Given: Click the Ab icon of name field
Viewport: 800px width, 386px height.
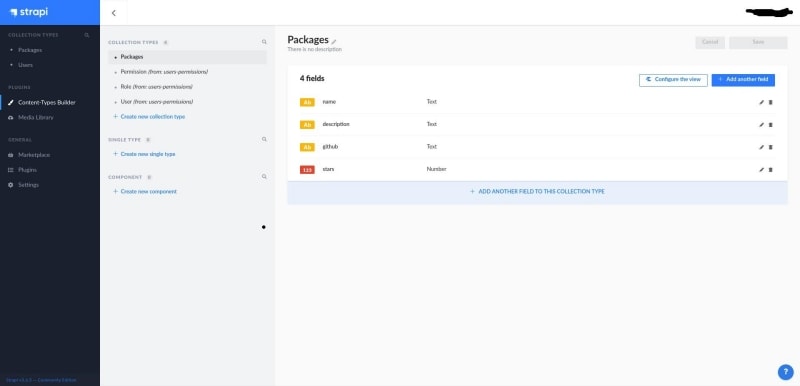Looking at the screenshot, I should (307, 102).
